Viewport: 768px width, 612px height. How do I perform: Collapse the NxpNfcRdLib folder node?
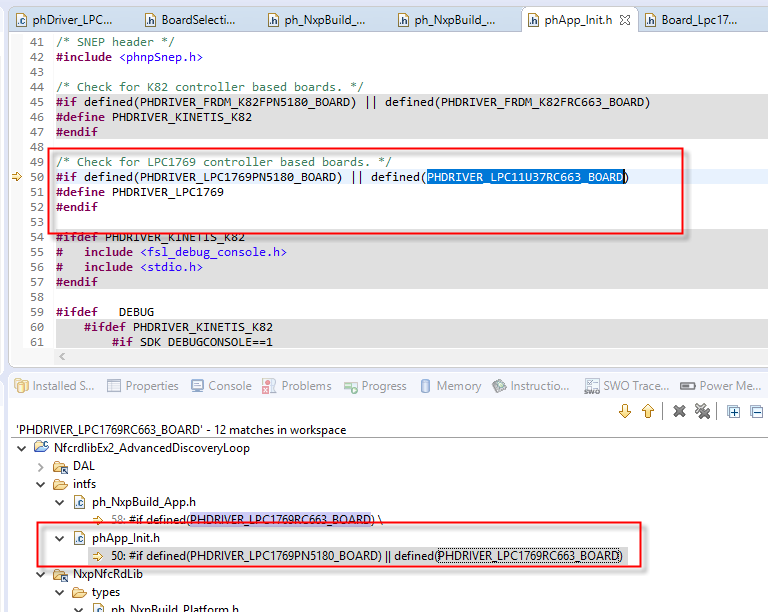pyautogui.click(x=41, y=574)
